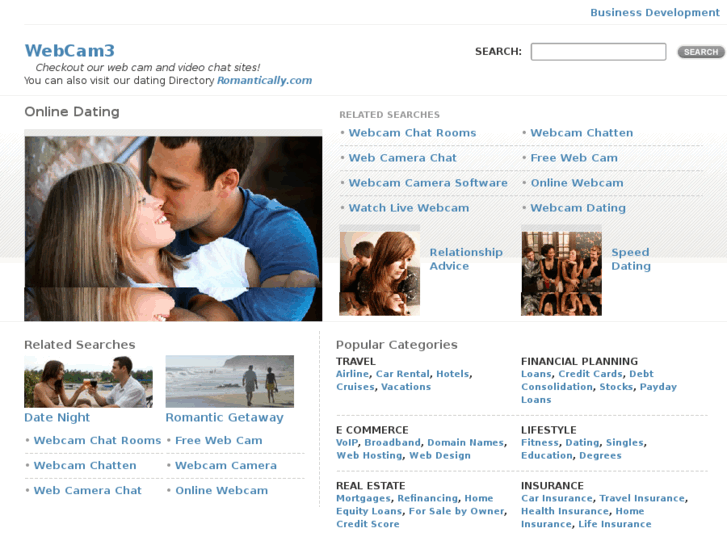Image resolution: width=727 pixels, height=545 pixels.
Task: Click the large kissing couple image
Action: point(173,228)
